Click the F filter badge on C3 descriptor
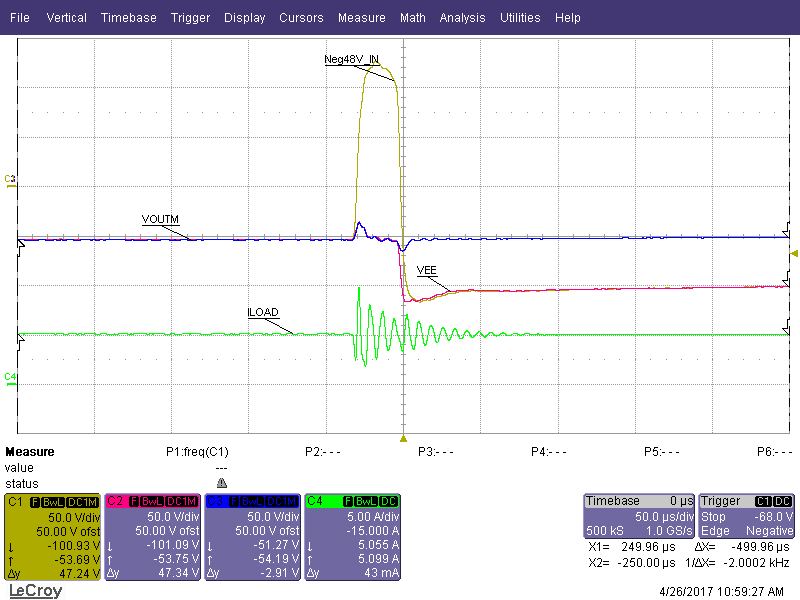 coord(234,500)
